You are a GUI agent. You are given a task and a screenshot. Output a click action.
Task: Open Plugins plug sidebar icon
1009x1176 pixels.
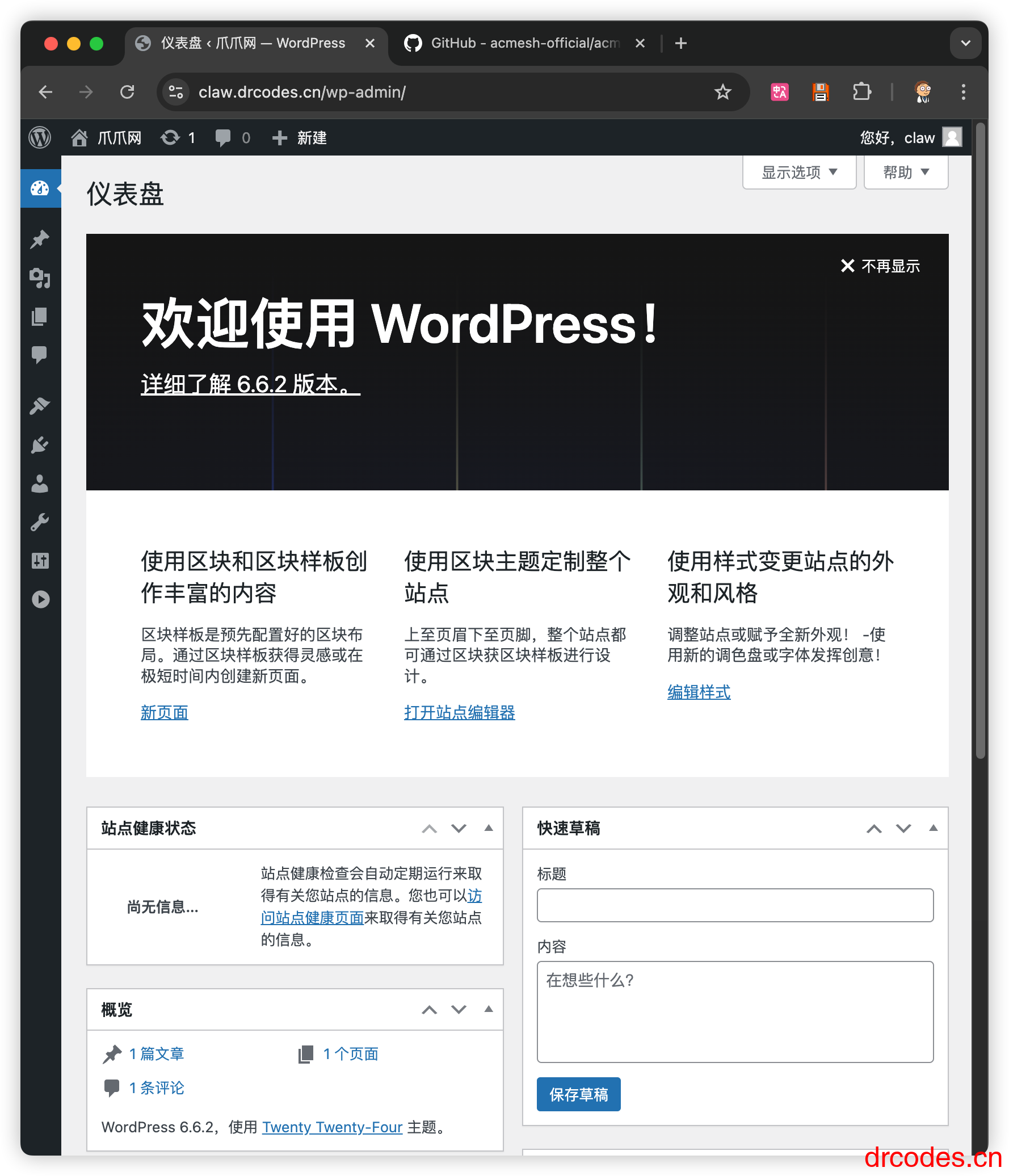click(x=40, y=445)
